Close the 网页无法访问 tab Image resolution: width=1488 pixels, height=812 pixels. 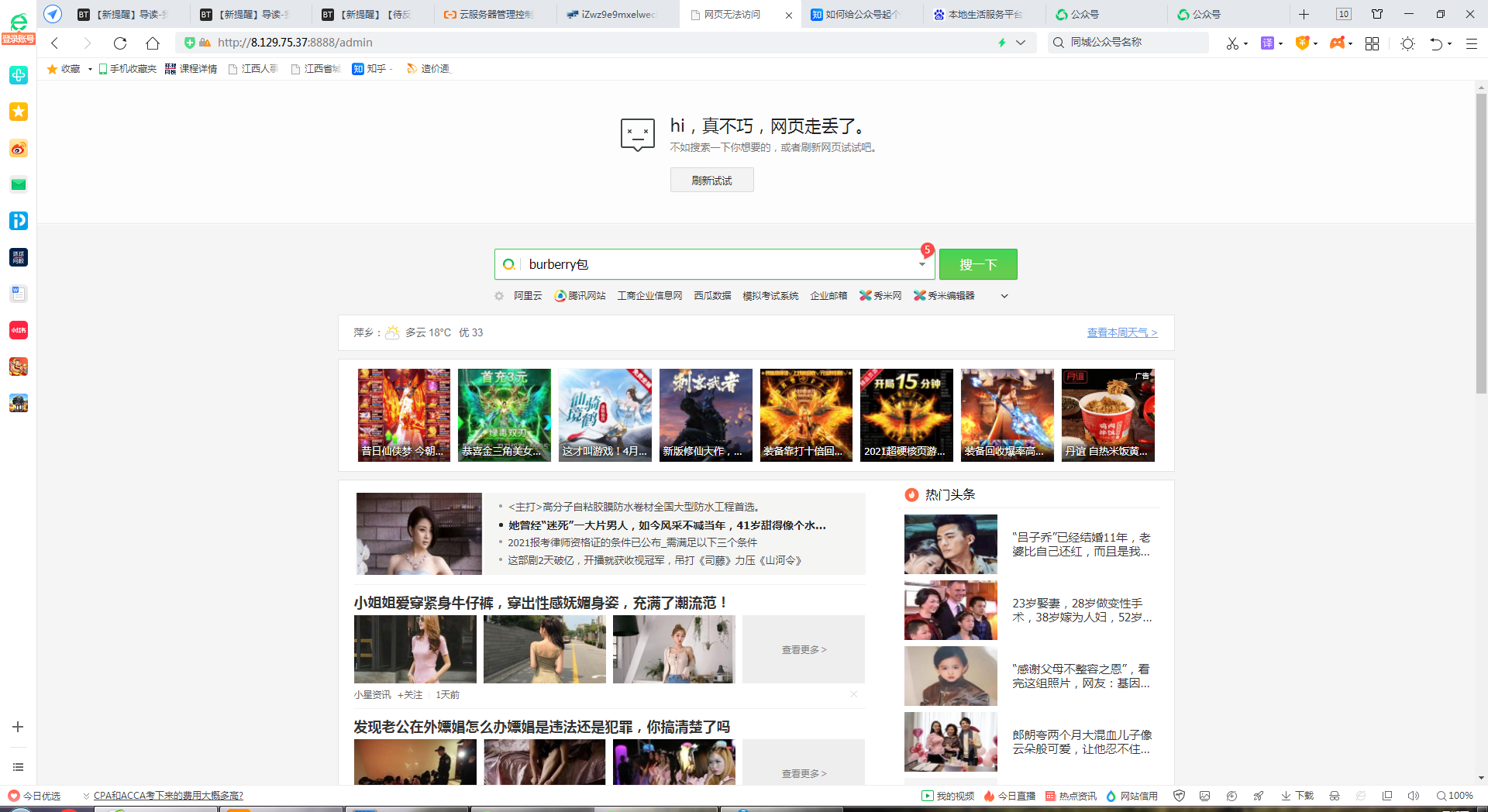[789, 15]
